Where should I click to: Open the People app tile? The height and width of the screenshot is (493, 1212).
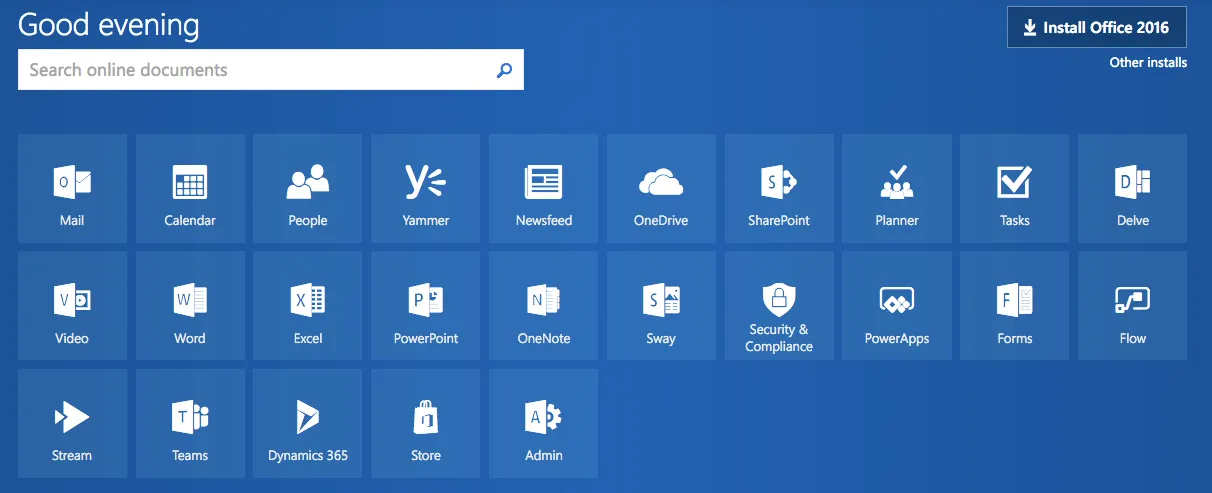coord(308,188)
